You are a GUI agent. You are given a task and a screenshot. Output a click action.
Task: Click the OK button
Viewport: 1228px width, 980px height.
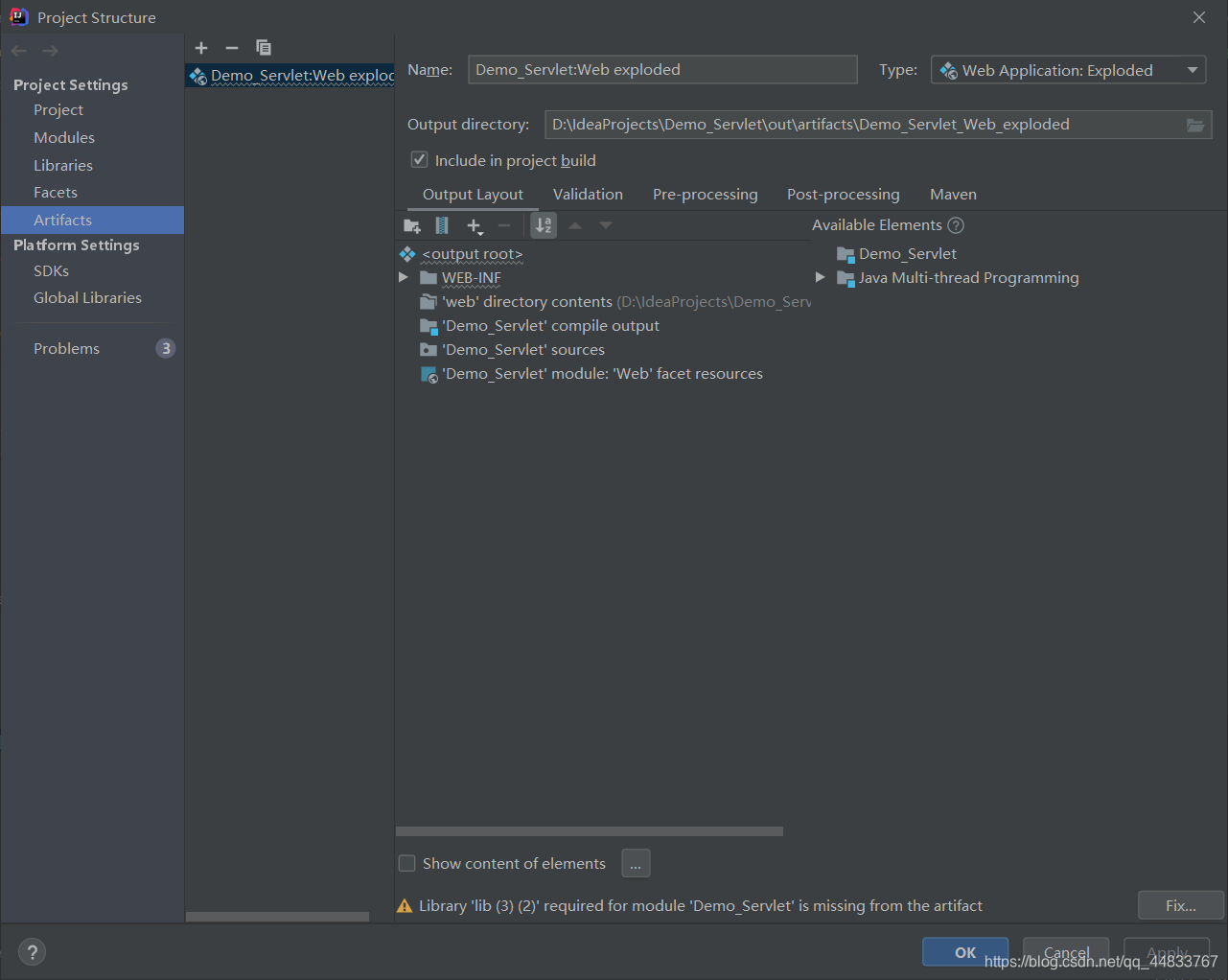(965, 952)
